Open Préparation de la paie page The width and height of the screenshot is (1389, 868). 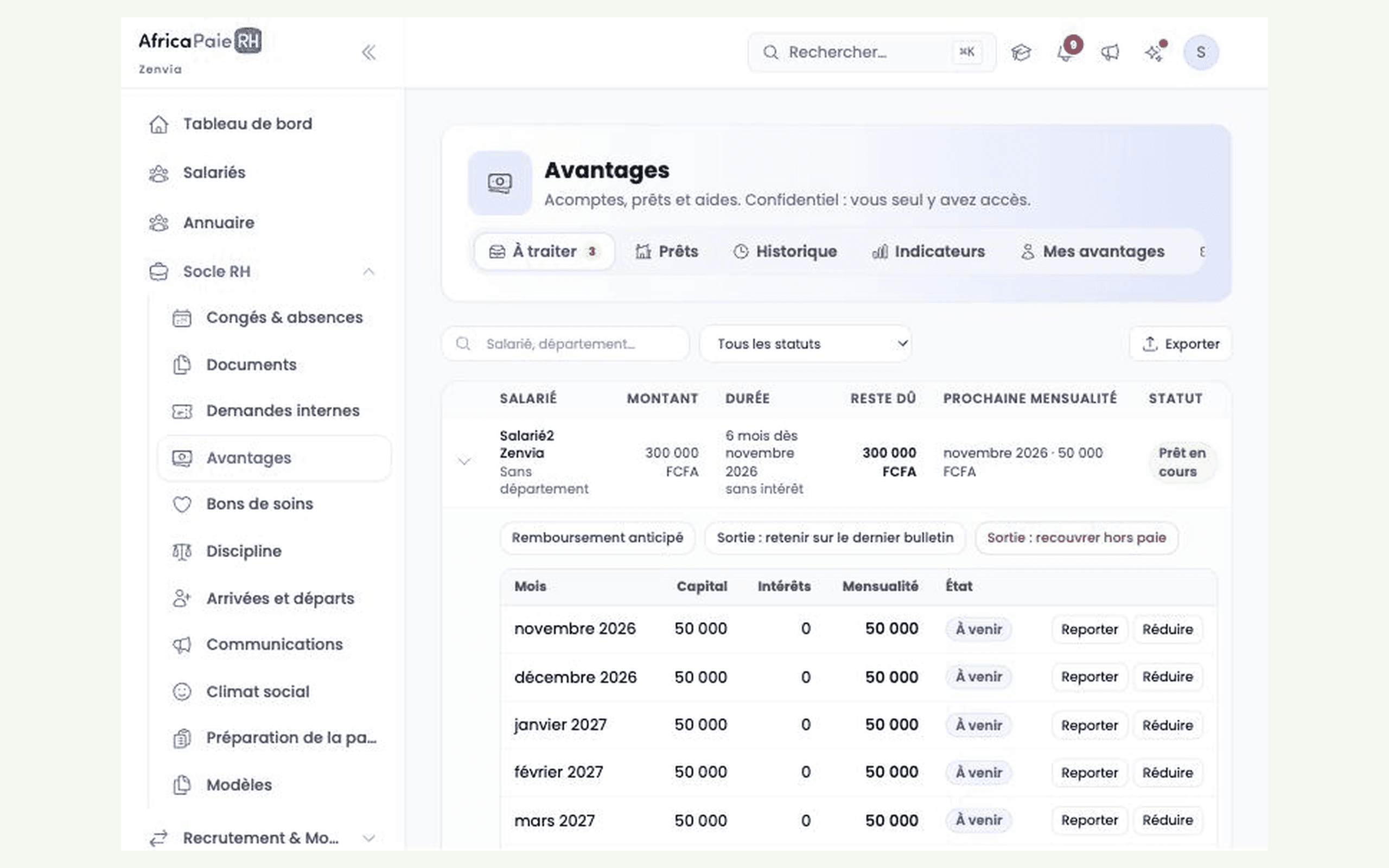(x=275, y=738)
